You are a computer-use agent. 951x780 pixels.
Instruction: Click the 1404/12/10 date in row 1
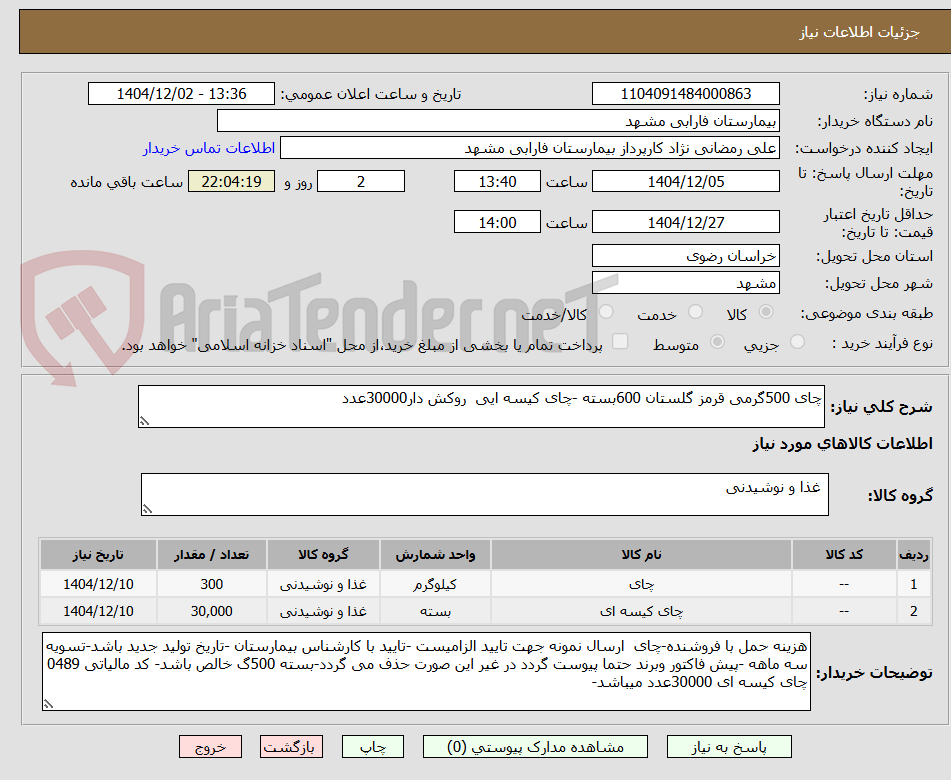pyautogui.click(x=98, y=584)
